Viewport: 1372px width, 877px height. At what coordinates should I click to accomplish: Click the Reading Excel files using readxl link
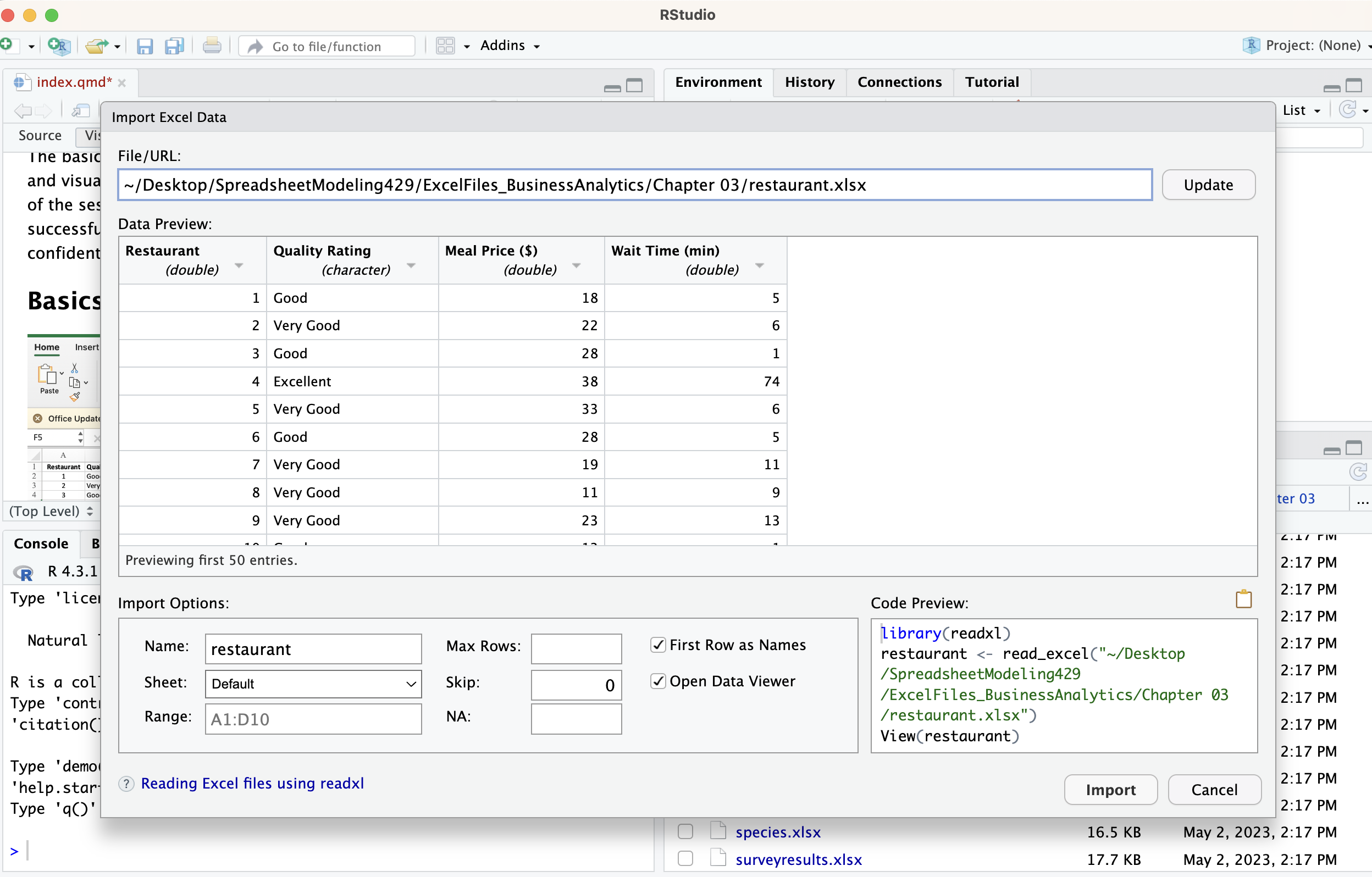(252, 783)
